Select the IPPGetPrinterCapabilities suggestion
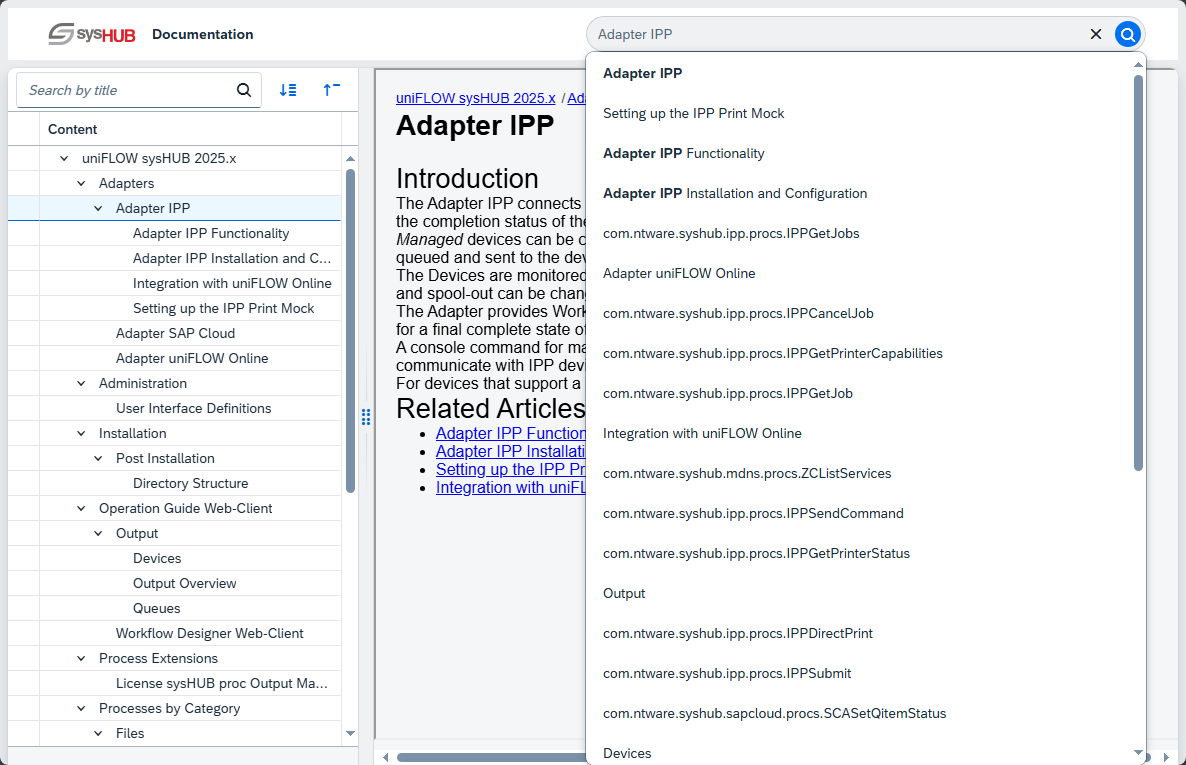 tap(860, 353)
